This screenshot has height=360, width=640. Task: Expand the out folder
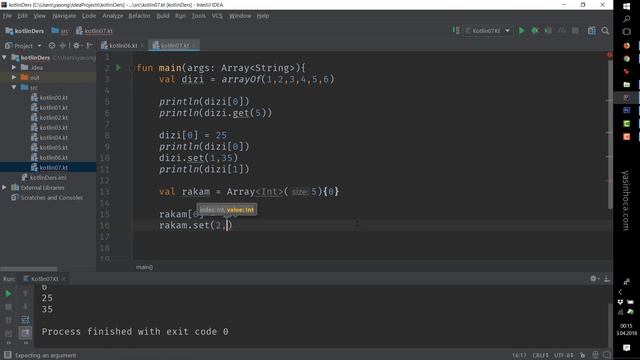point(14,77)
